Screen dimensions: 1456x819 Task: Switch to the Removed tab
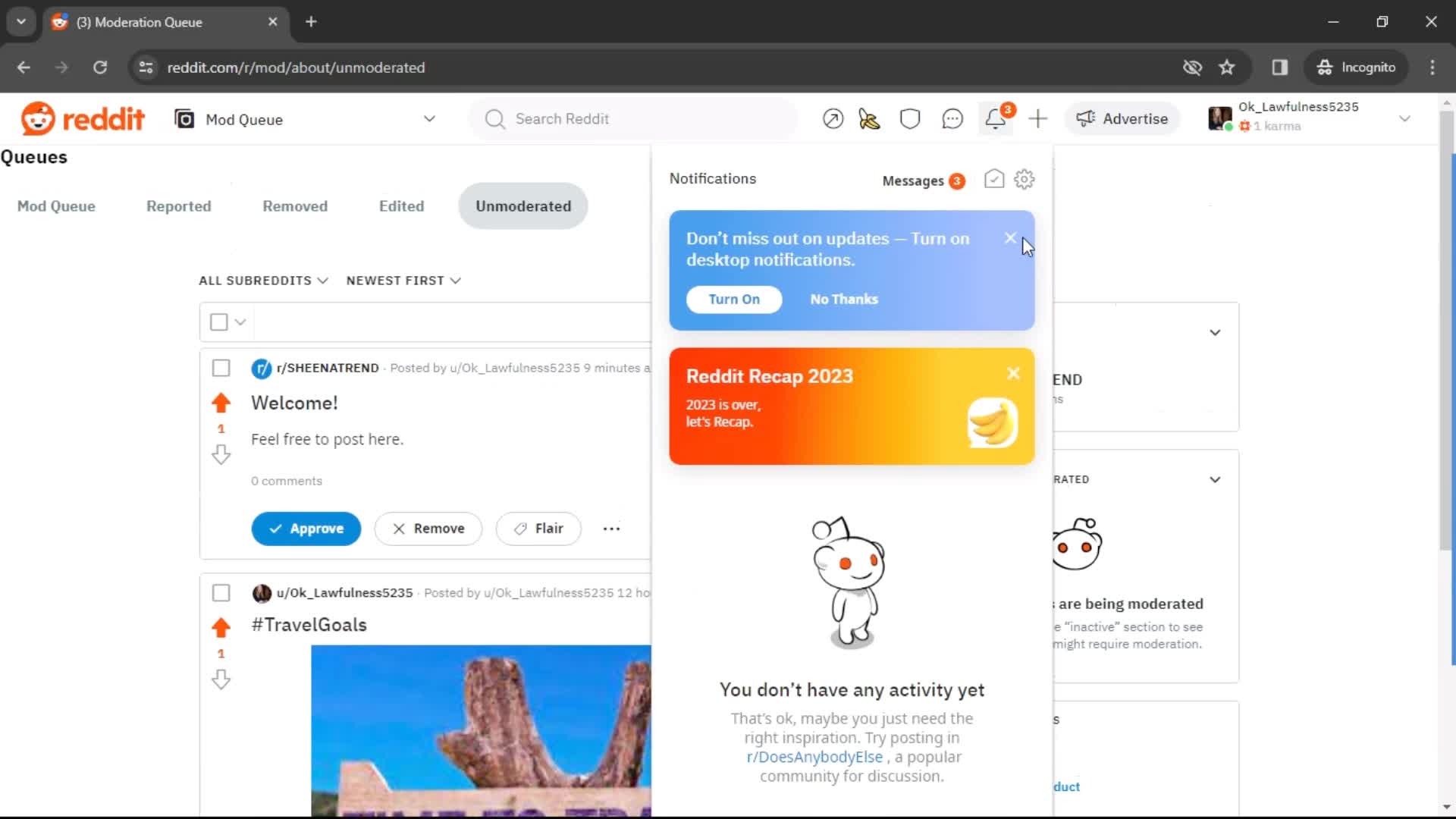click(x=294, y=206)
